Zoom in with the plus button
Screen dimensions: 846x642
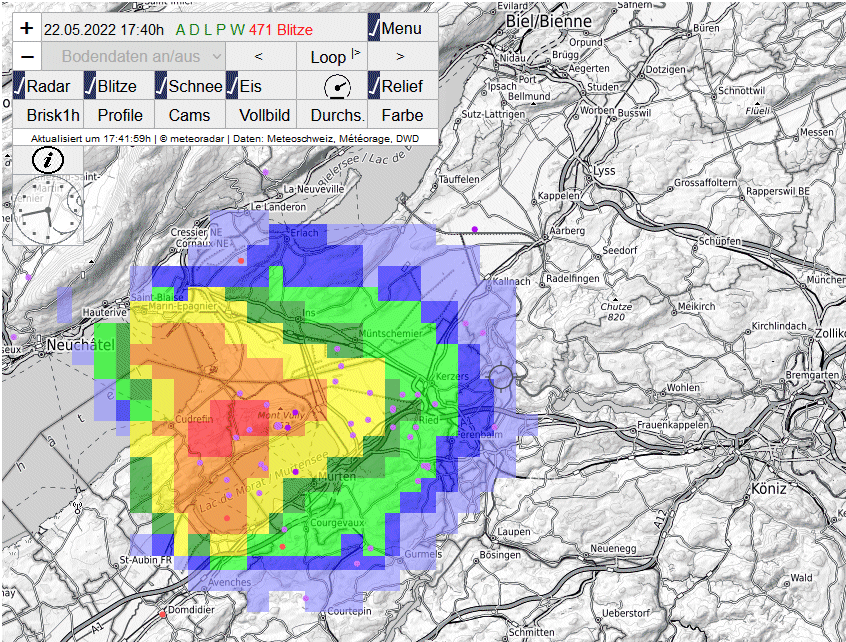26,28
